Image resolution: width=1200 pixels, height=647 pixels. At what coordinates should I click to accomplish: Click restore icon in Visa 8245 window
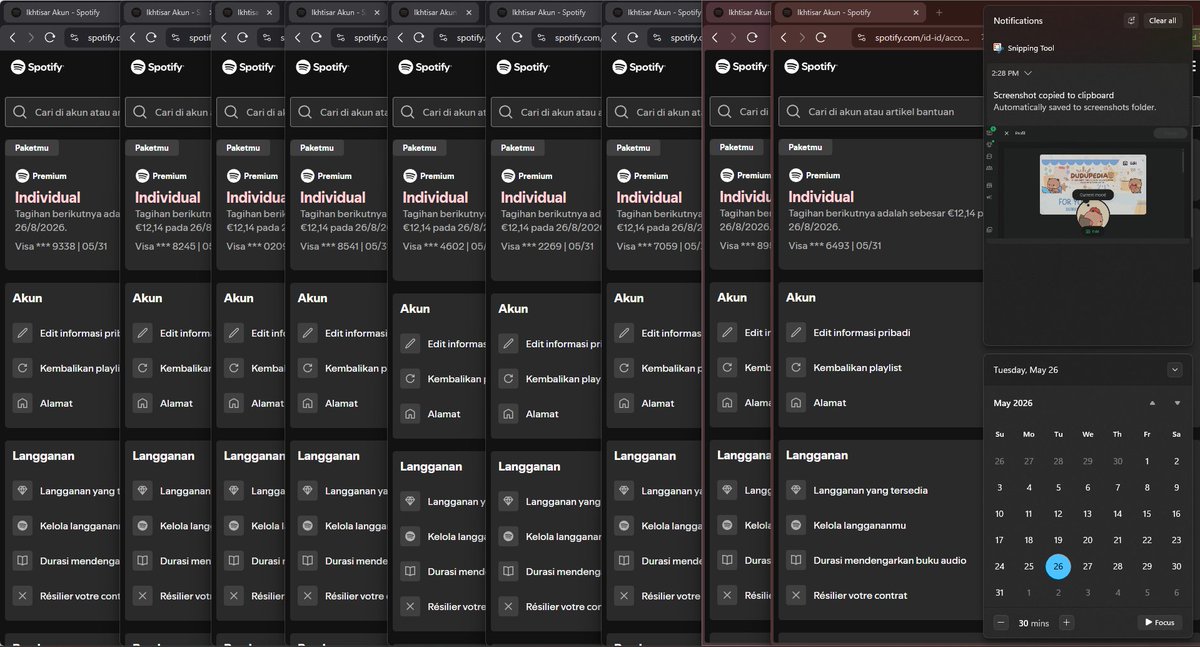pos(143,368)
